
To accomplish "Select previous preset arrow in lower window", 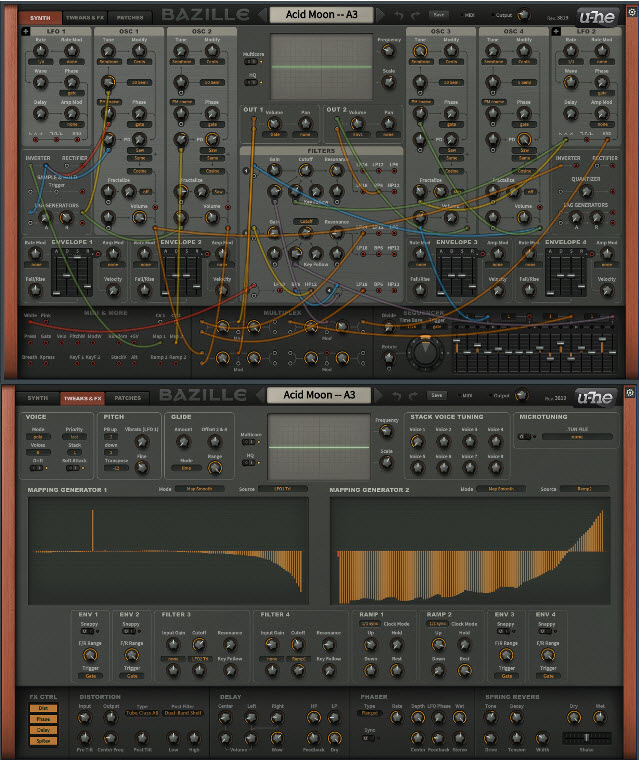I will [x=260, y=395].
